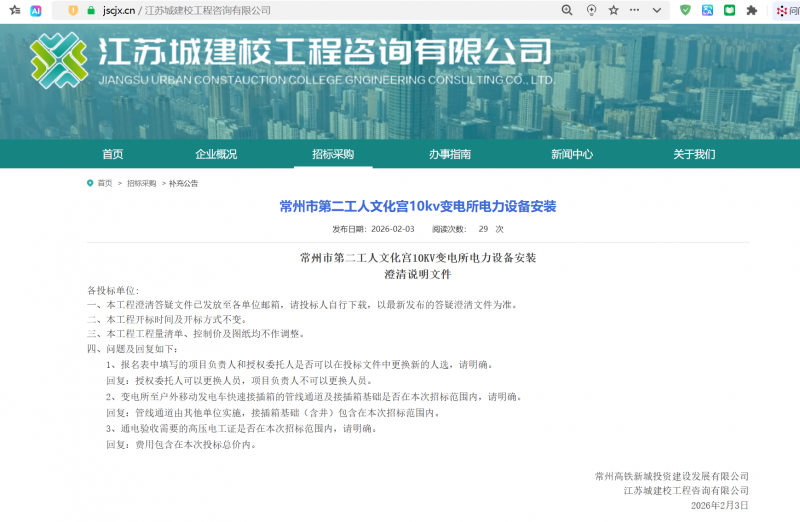This screenshot has height=522, width=800.
Task: Open the puzzle-piece extensions menu
Action: [x=751, y=10]
